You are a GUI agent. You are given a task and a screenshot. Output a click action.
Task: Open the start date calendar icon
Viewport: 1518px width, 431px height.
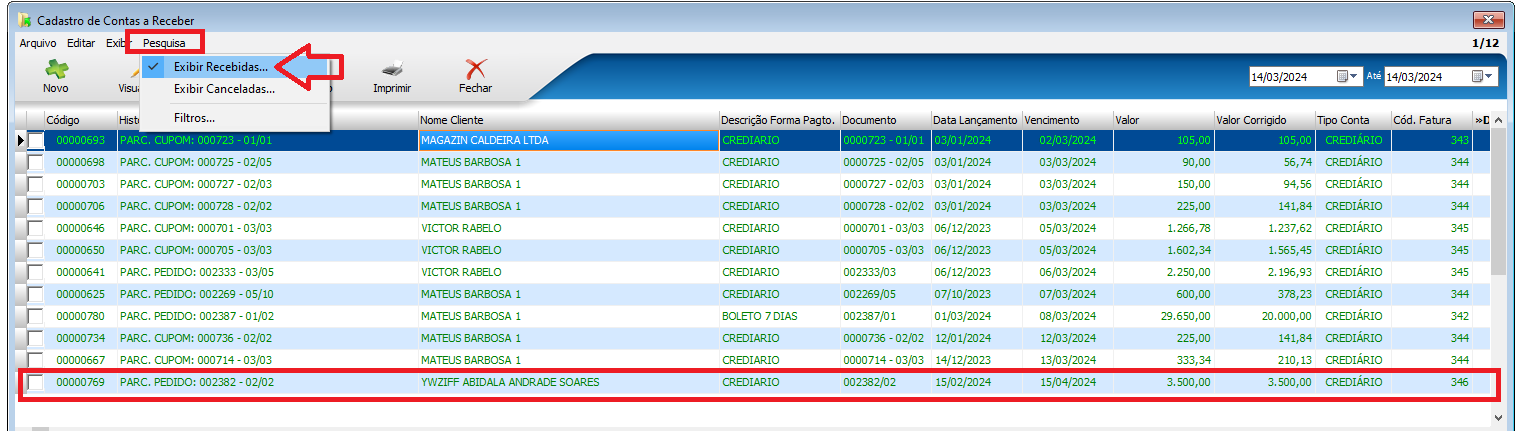tap(1343, 76)
